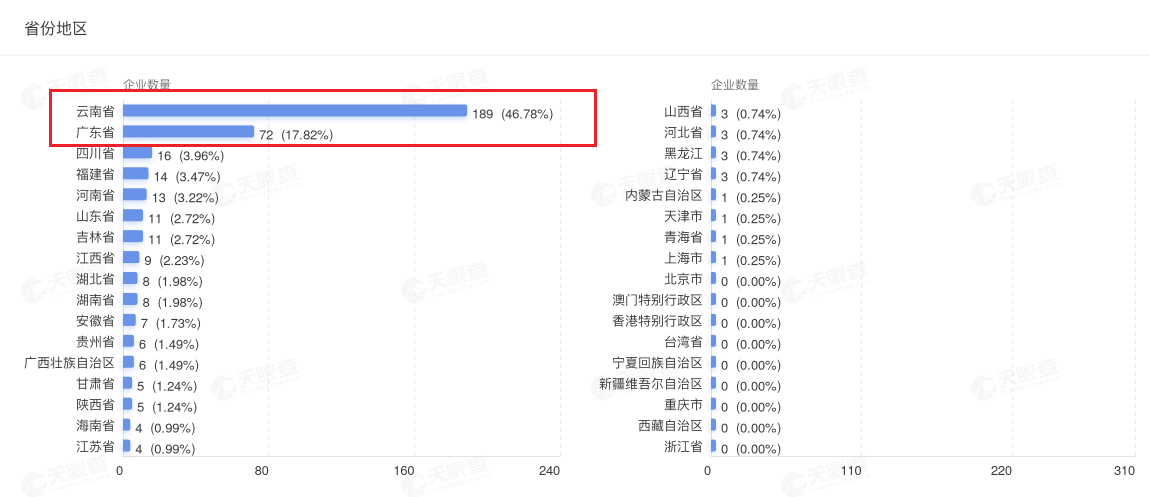The image size is (1150, 497).
Task: Click the 河北省 bar in right chart
Action: click(x=713, y=132)
